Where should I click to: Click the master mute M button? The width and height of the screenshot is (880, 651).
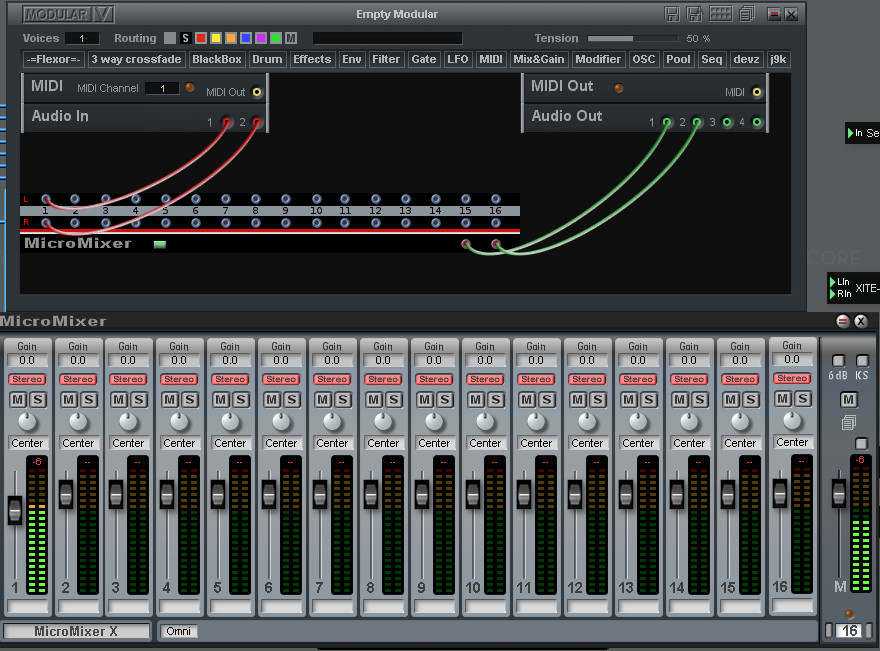pyautogui.click(x=848, y=401)
